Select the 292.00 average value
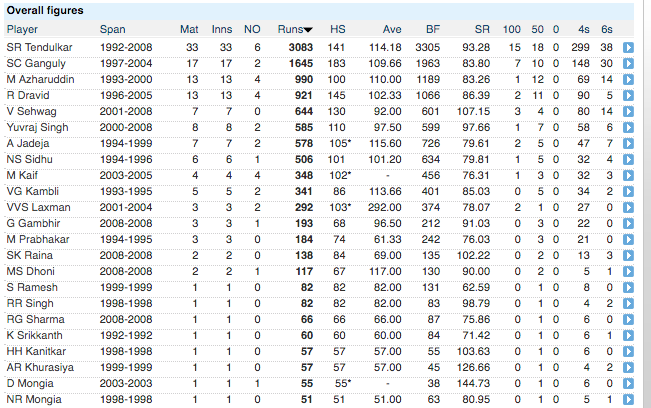Viewport: 651px width, 408px height. tap(384, 207)
